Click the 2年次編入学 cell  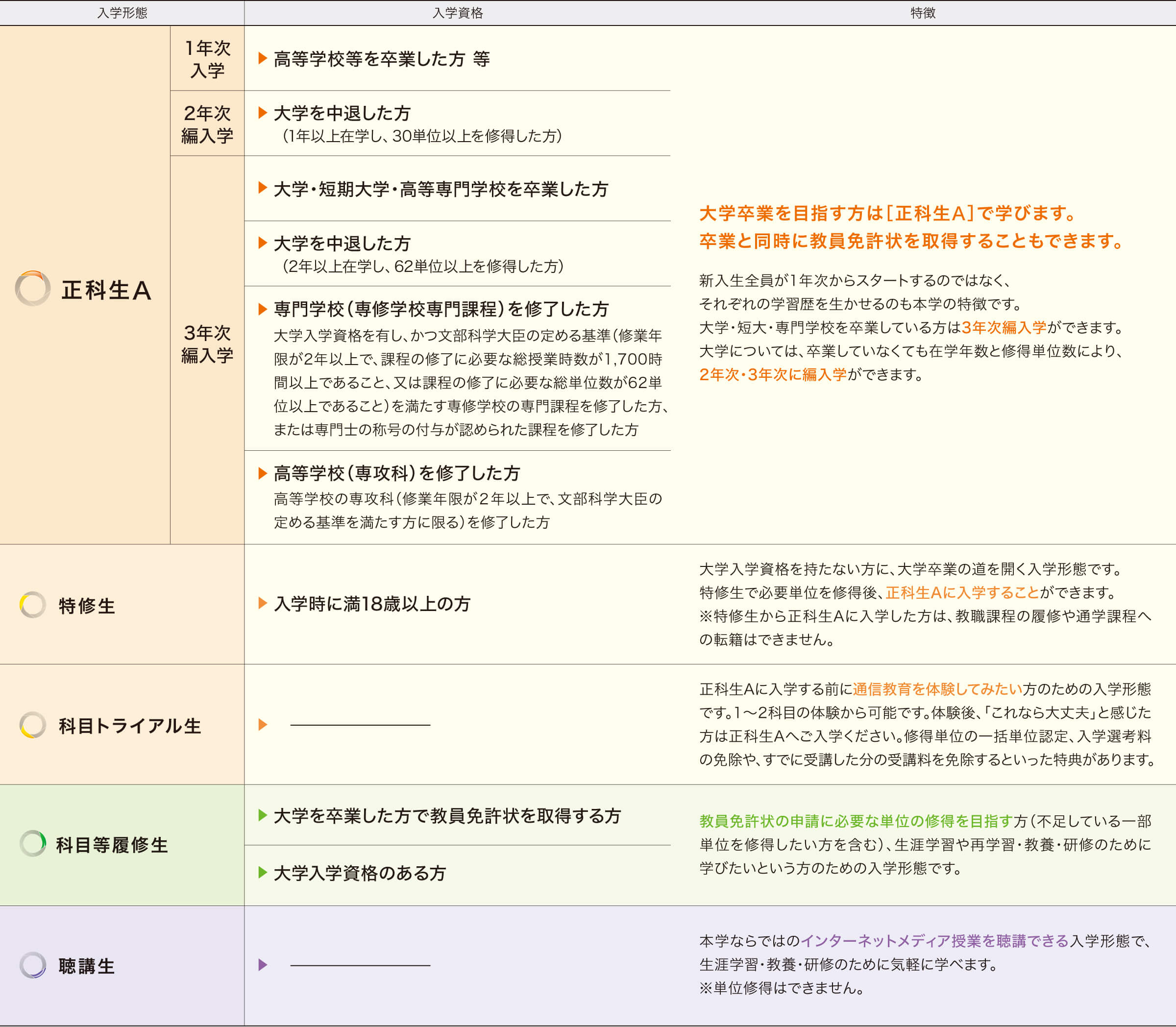[x=207, y=124]
